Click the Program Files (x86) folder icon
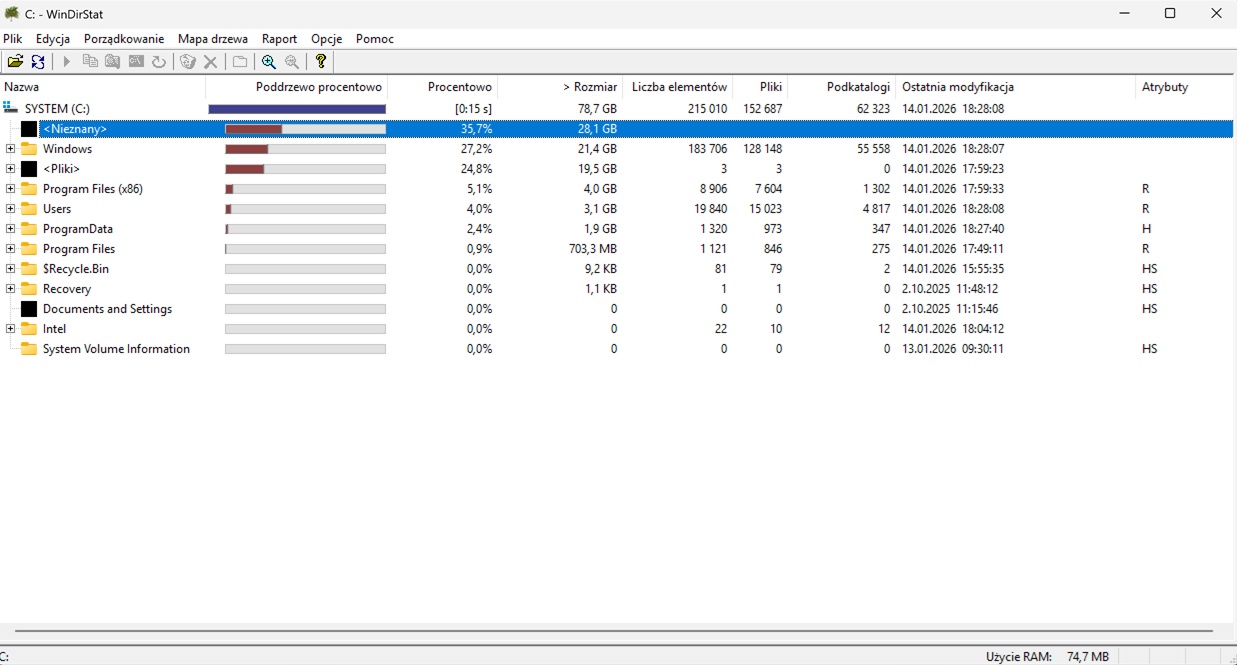The width and height of the screenshot is (1237, 665). click(29, 189)
